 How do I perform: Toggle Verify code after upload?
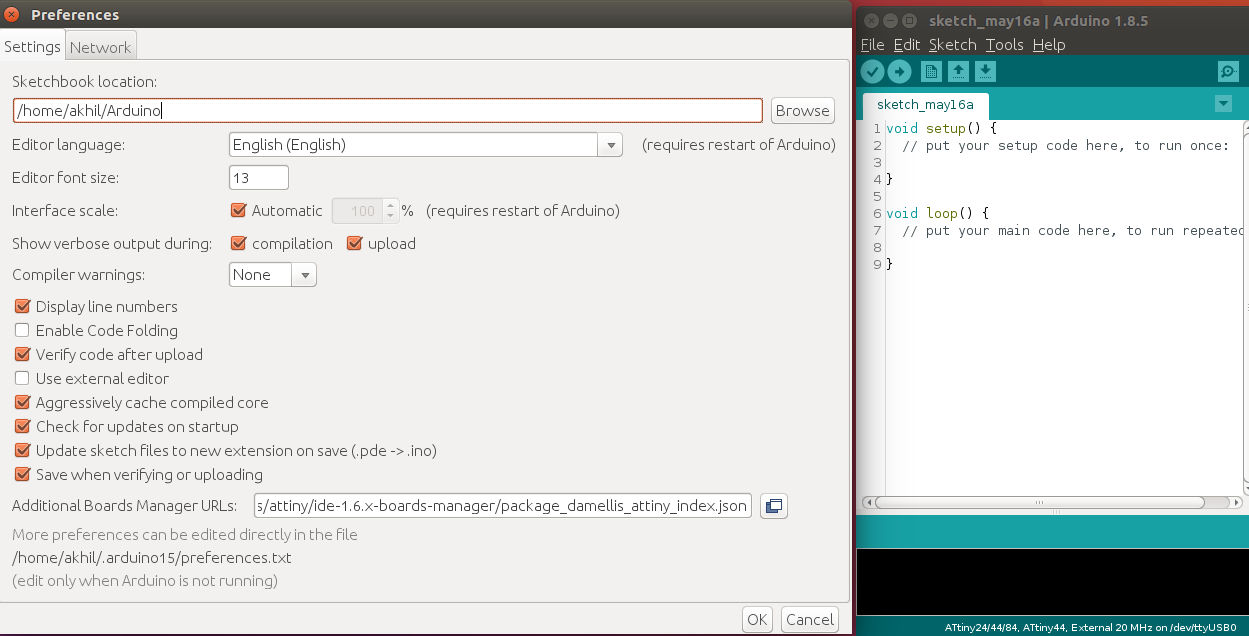22,354
